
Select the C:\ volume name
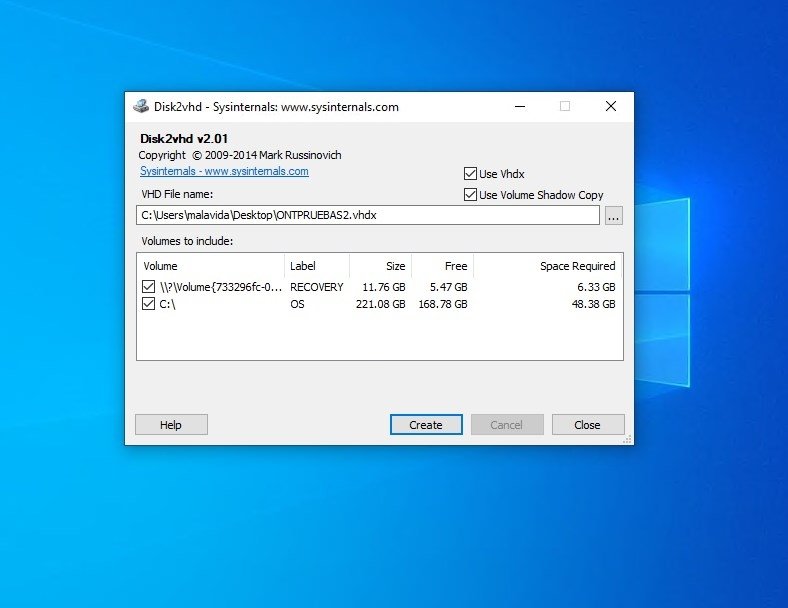[167, 304]
